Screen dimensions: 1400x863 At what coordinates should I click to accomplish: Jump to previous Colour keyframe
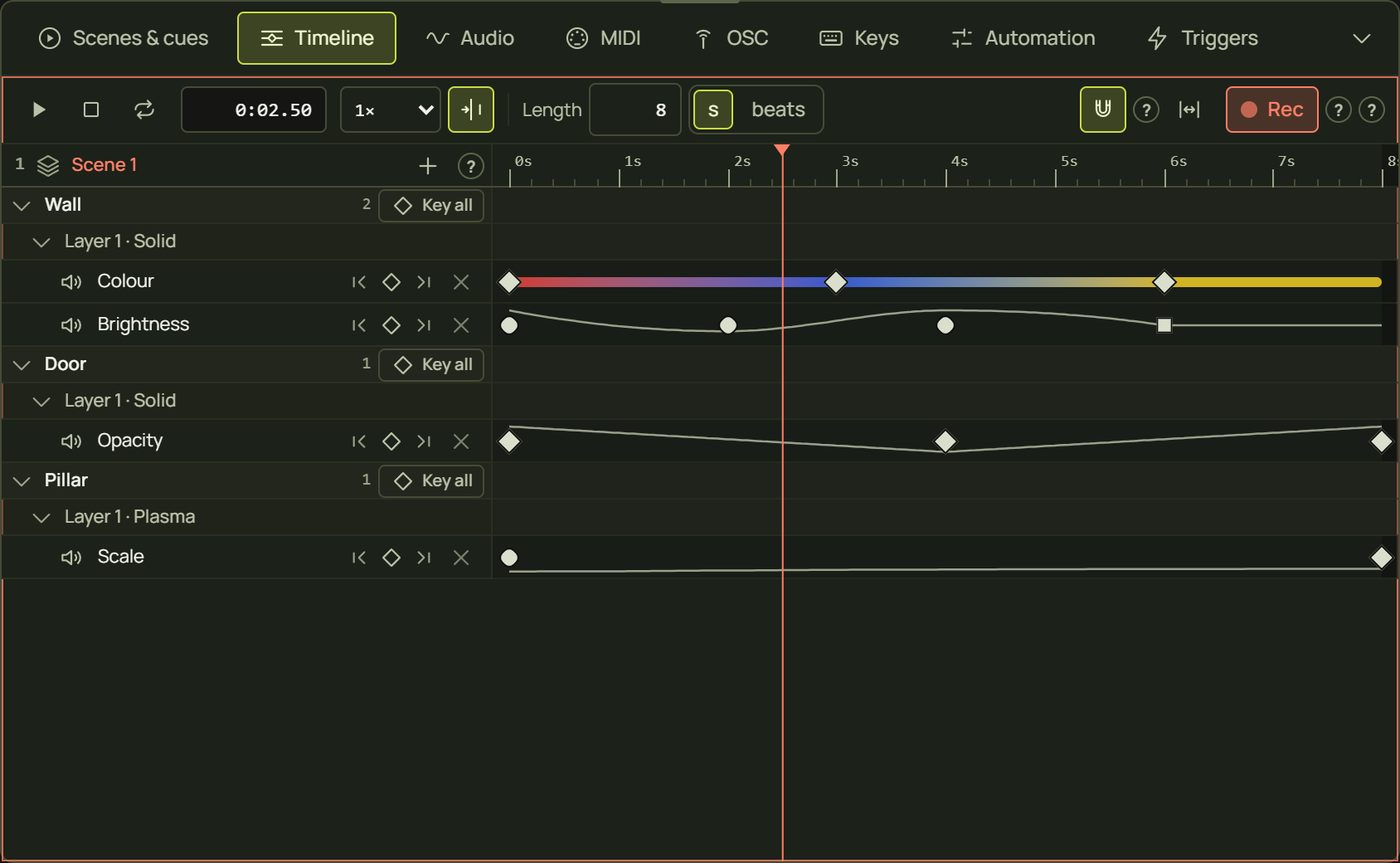click(359, 282)
